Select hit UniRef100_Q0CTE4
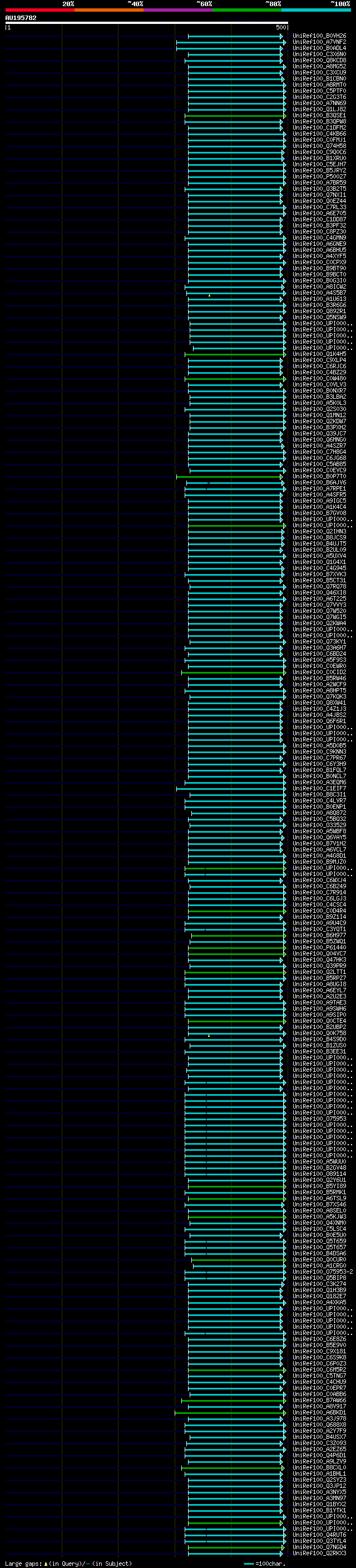This screenshot has width=356, height=1568. [319, 1021]
